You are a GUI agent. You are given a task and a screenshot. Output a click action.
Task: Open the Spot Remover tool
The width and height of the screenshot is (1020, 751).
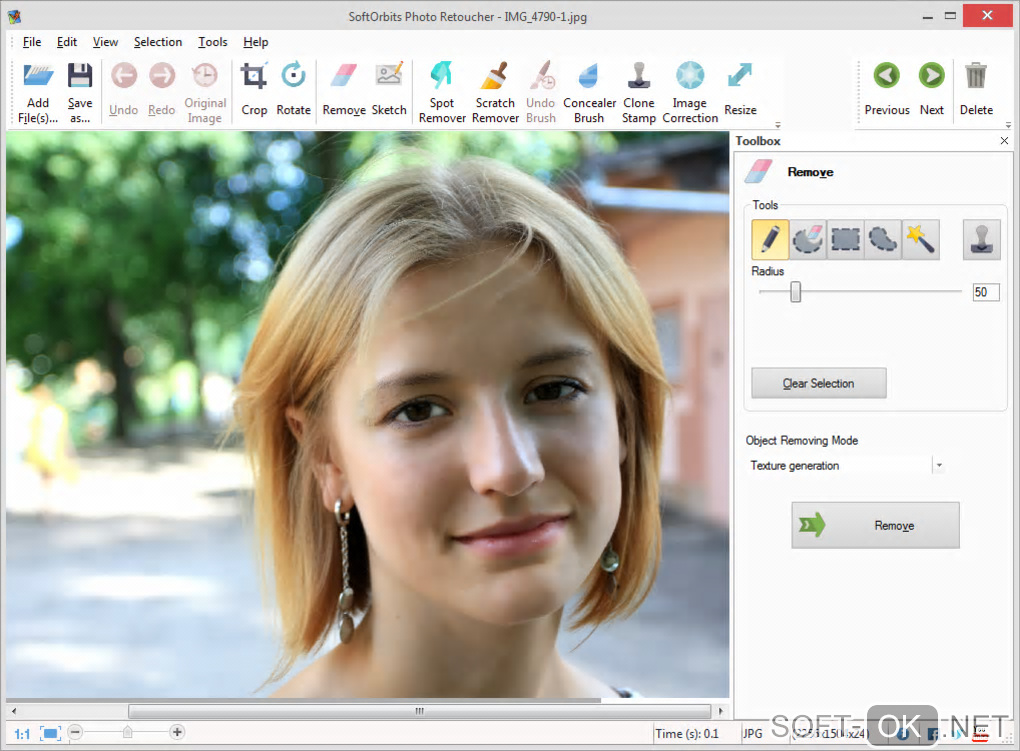point(442,90)
